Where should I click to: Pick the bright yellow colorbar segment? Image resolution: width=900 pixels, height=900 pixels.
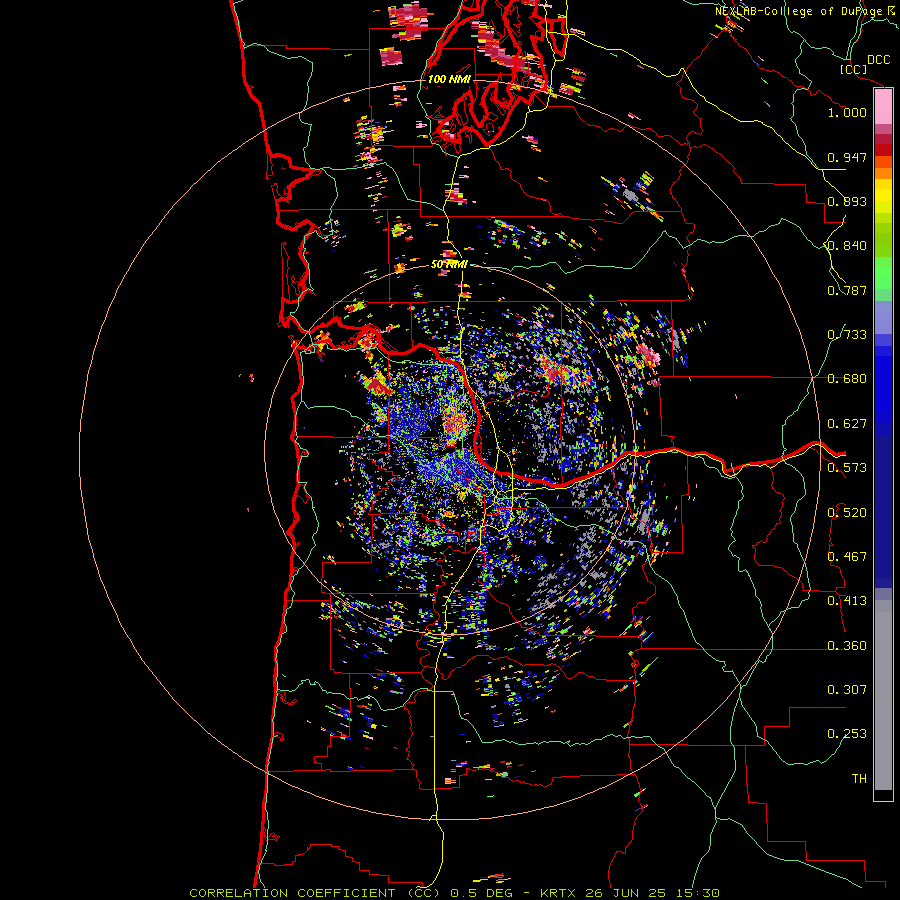pos(883,196)
